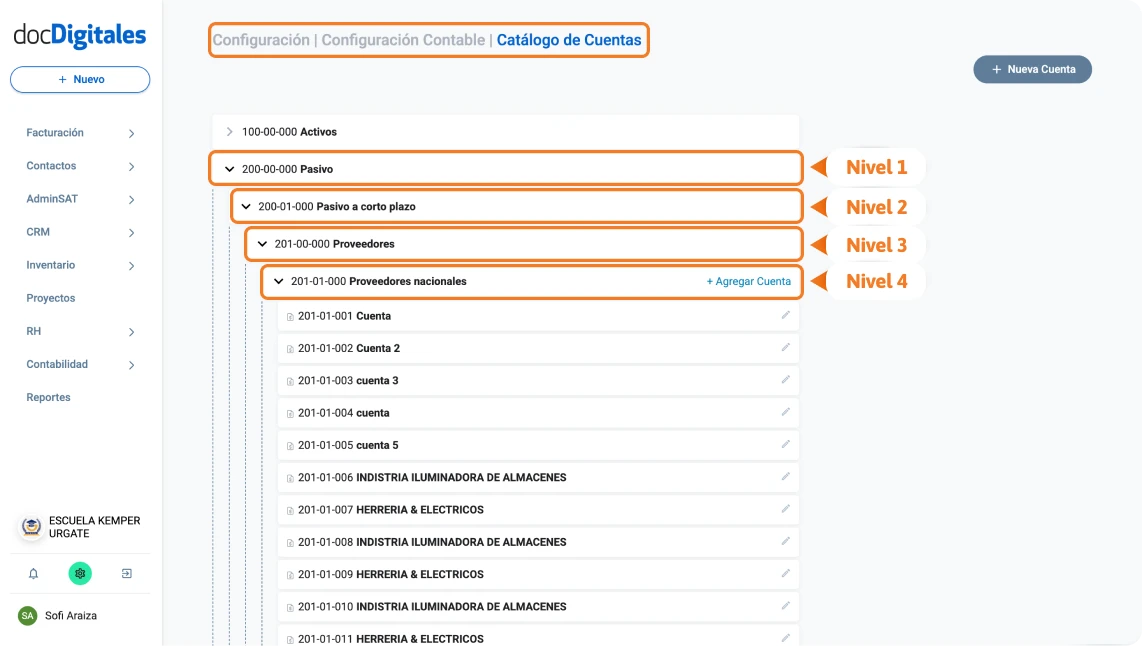Image resolution: width=1142 pixels, height=646 pixels.
Task: Click the + Nuevo button
Action: (x=80, y=80)
